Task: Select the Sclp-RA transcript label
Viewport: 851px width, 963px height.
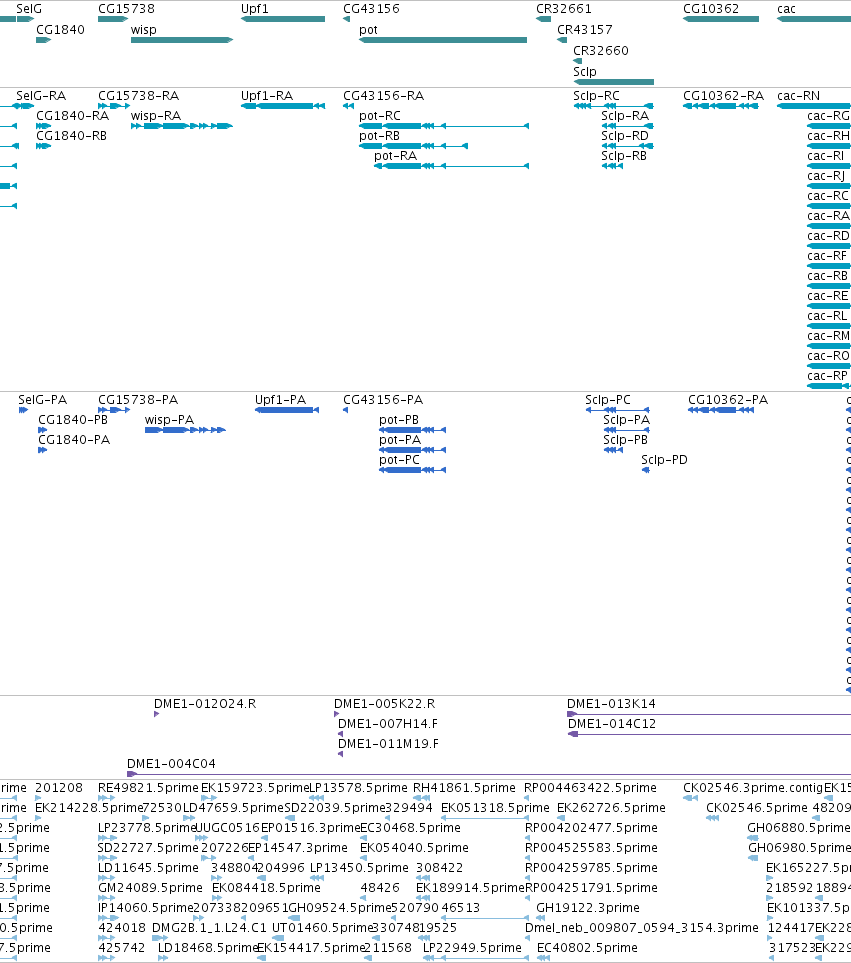Action: tap(625, 115)
